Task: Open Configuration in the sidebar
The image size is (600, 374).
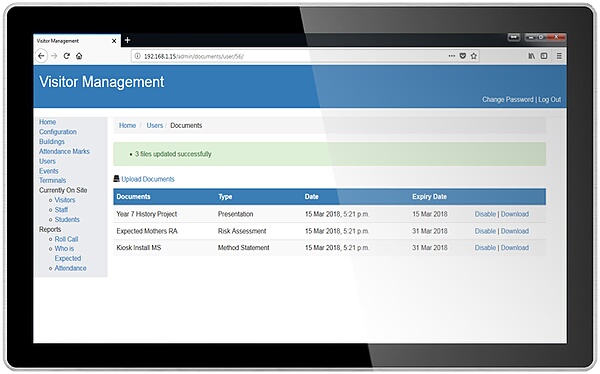Action: (x=58, y=132)
